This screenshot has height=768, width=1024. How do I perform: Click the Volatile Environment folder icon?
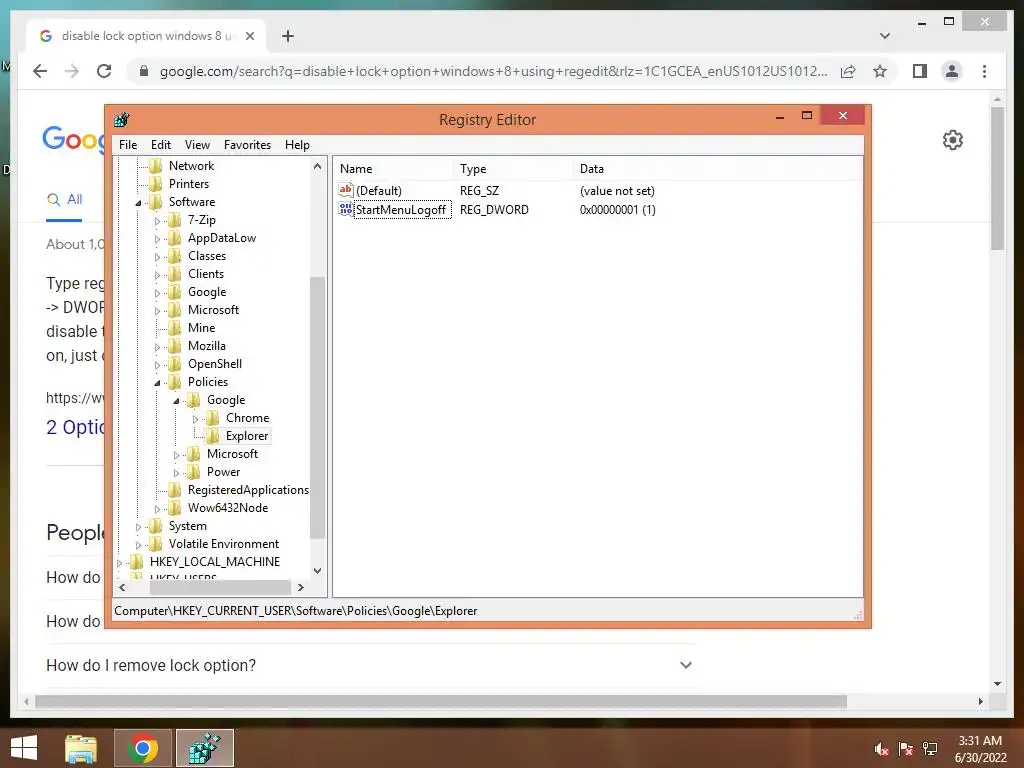(x=155, y=543)
